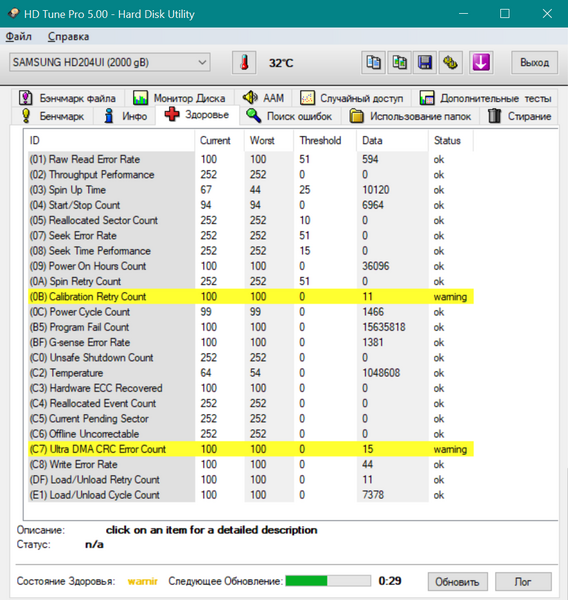Open the Монитор Диска tab
Screen dimensions: 568x600
click(179, 98)
